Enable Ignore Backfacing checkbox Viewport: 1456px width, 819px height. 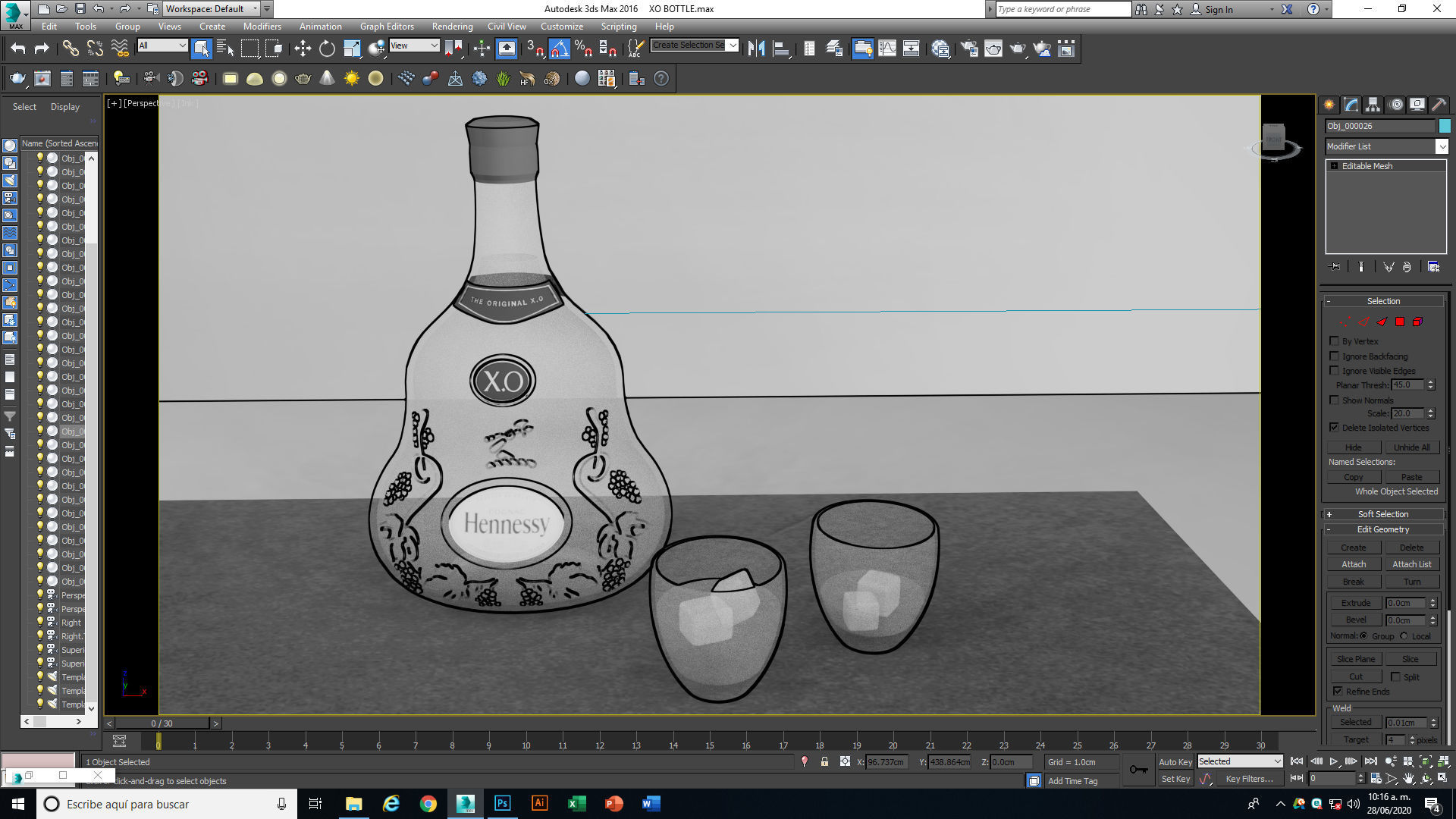click(x=1335, y=356)
